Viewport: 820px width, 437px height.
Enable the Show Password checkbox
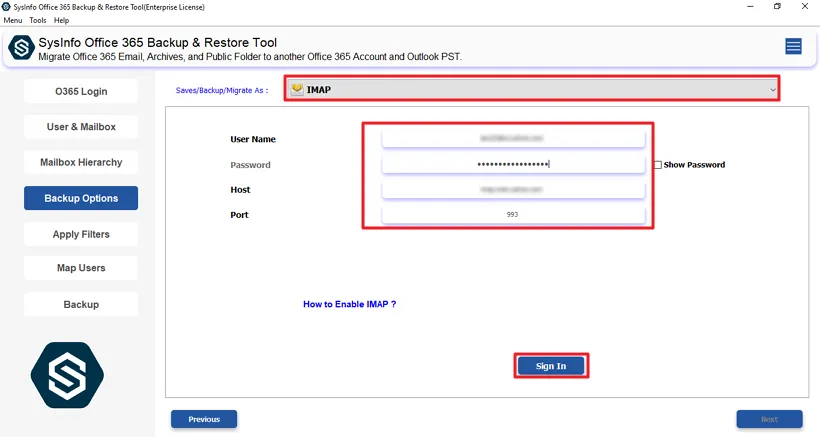(658, 165)
